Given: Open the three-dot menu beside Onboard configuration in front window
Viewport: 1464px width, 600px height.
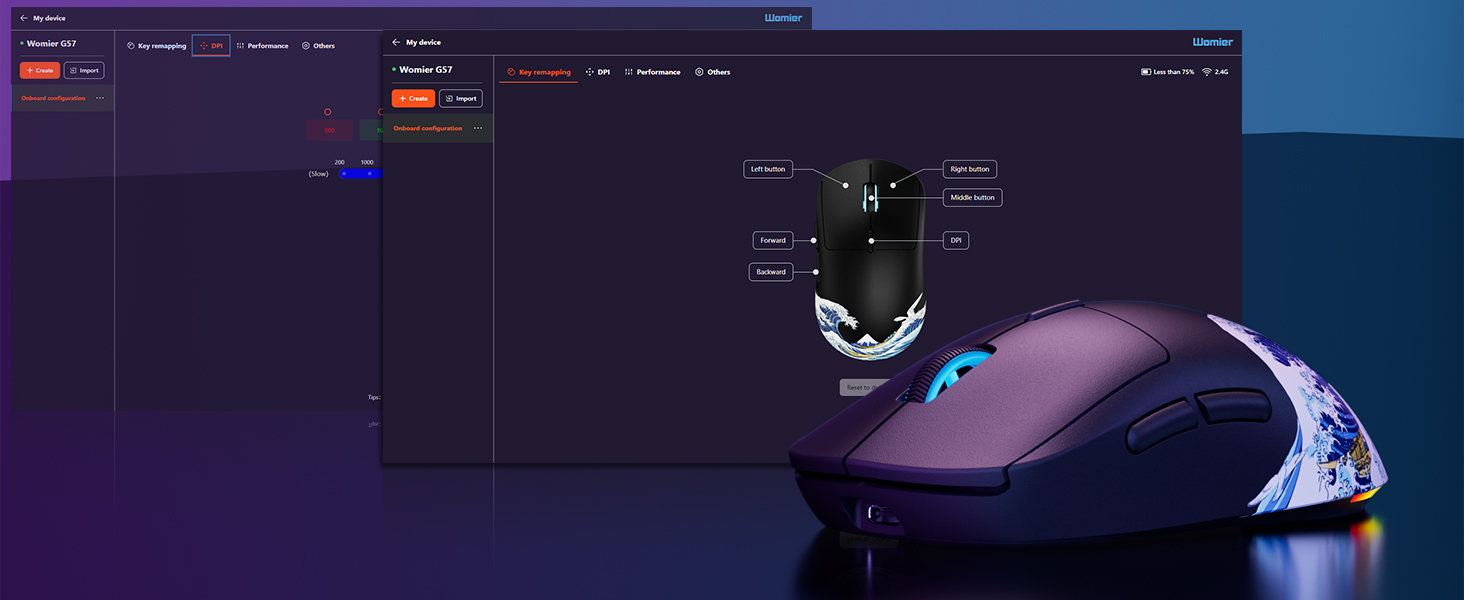Looking at the screenshot, I should pos(478,128).
